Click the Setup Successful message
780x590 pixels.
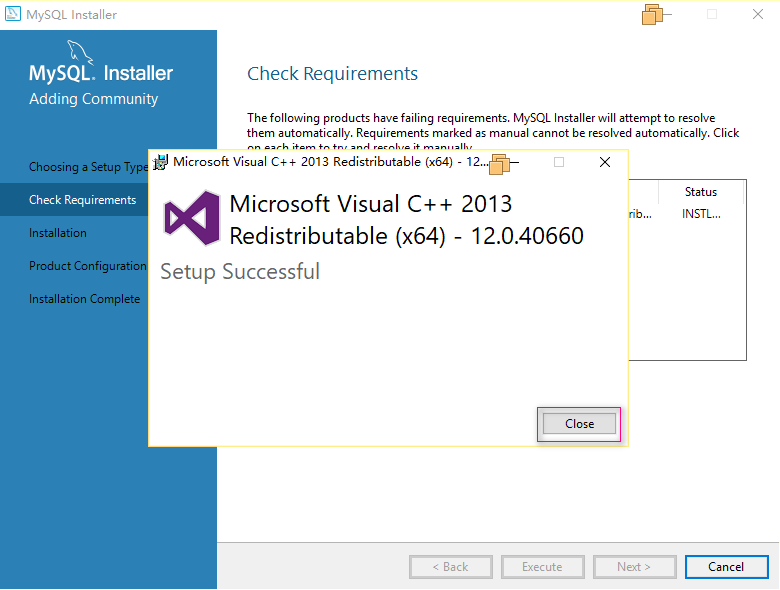[240, 272]
